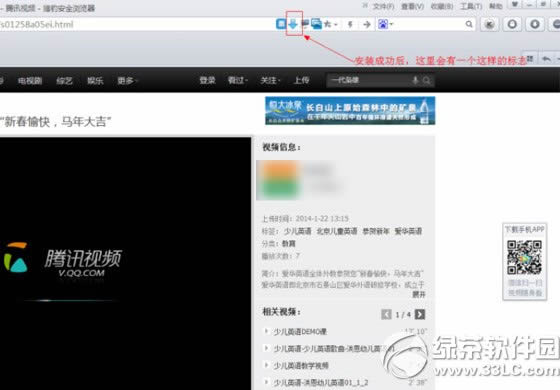Open the 电视剧 channel tab
560x390 pixels.
[x=30, y=81]
